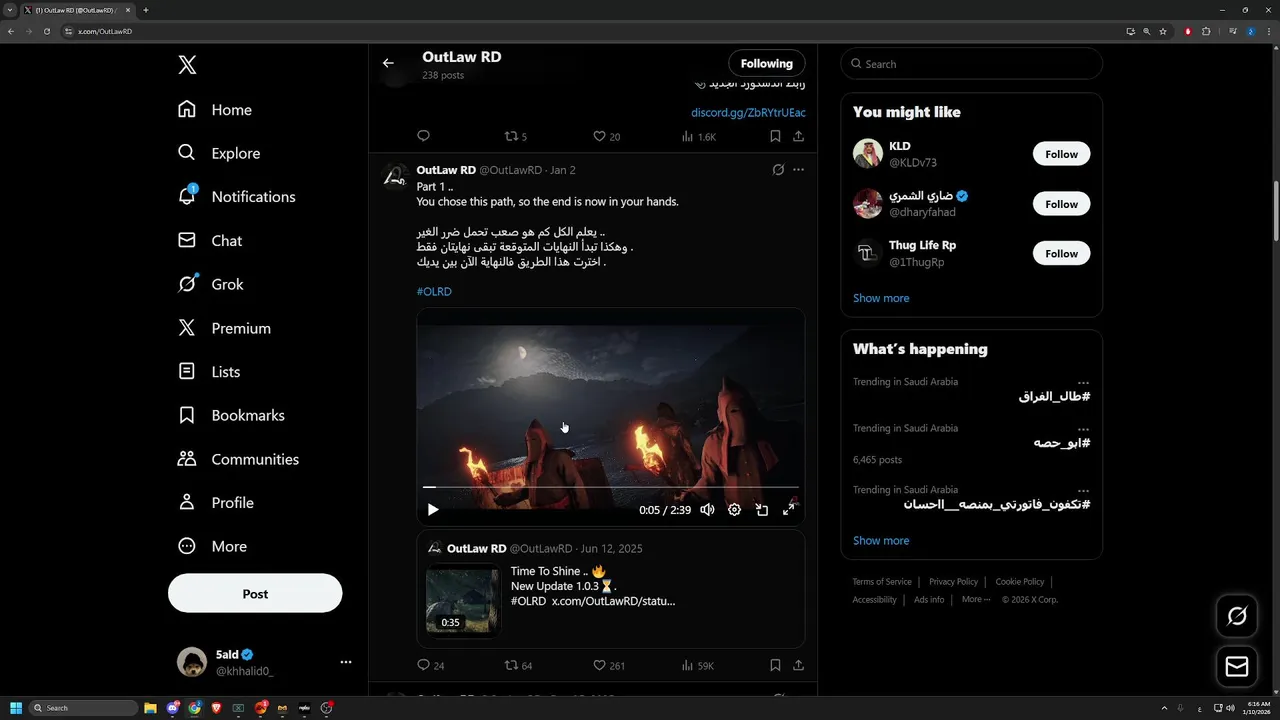Show more trends under What's happening
Viewport: 1280px width, 720px height.
coord(881,541)
